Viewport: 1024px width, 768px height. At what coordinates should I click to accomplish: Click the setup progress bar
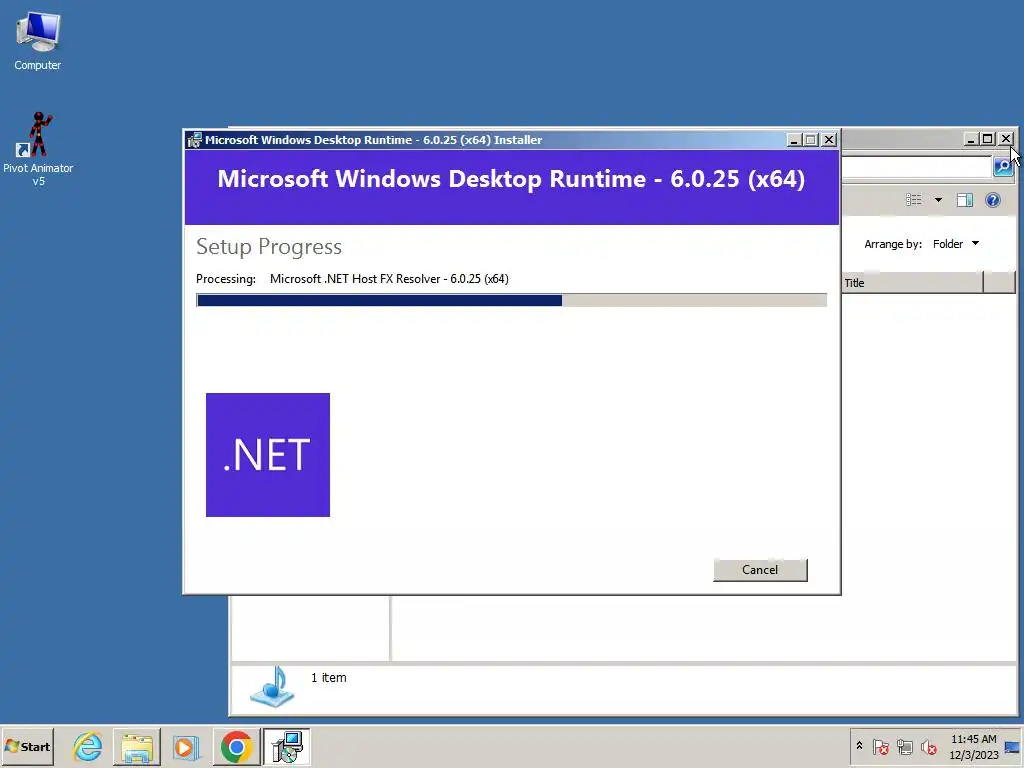coord(511,300)
